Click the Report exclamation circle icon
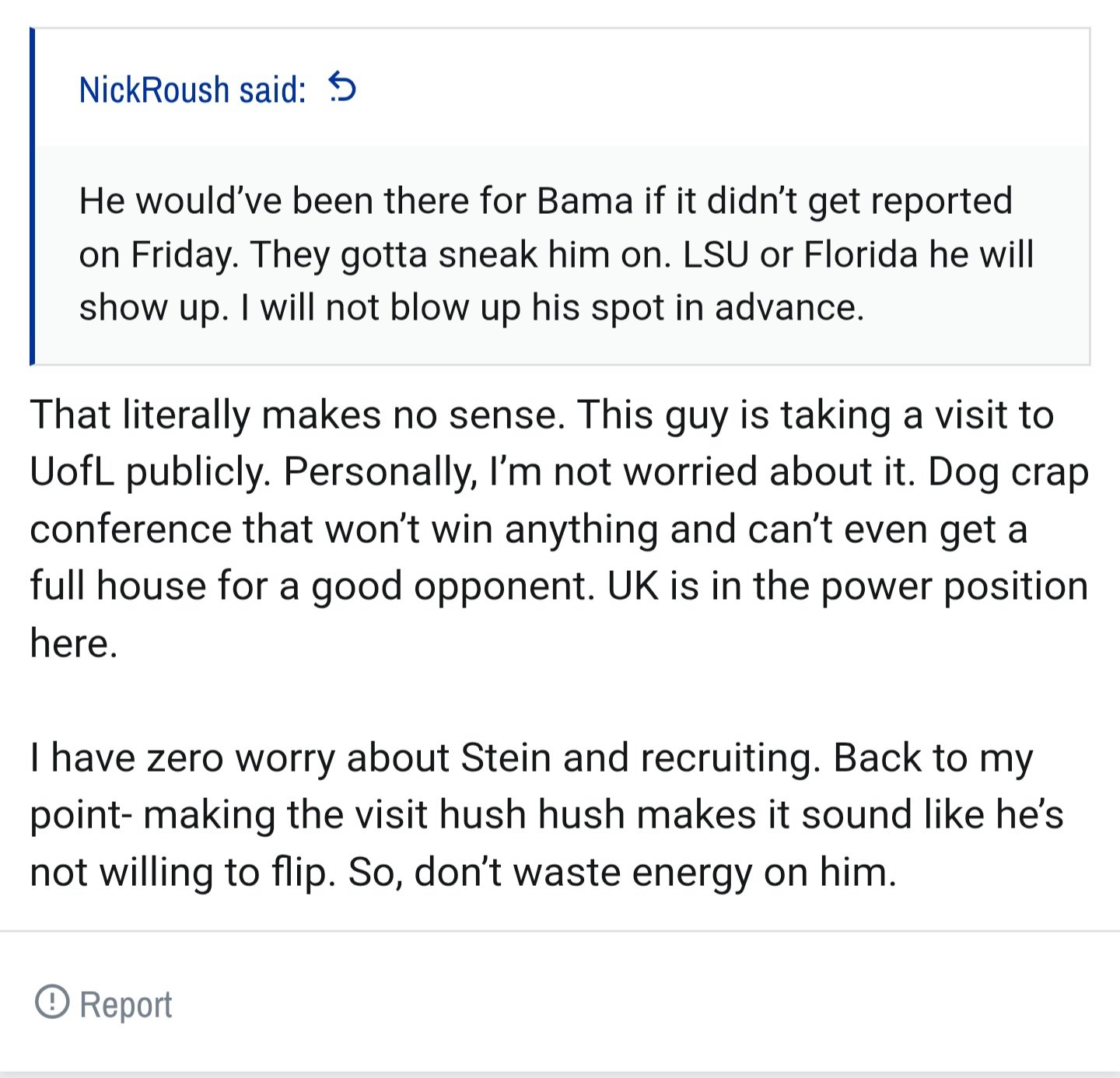This screenshot has height=1078, width=1120. [x=52, y=1001]
